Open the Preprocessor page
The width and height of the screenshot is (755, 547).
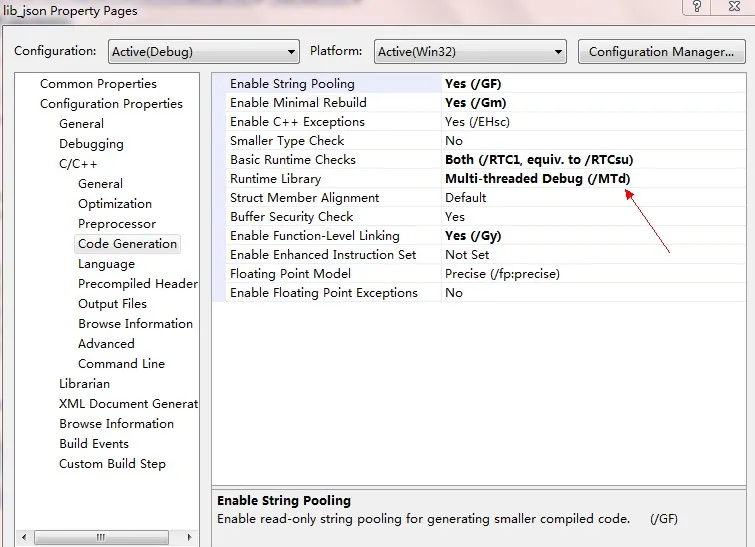[x=117, y=224]
